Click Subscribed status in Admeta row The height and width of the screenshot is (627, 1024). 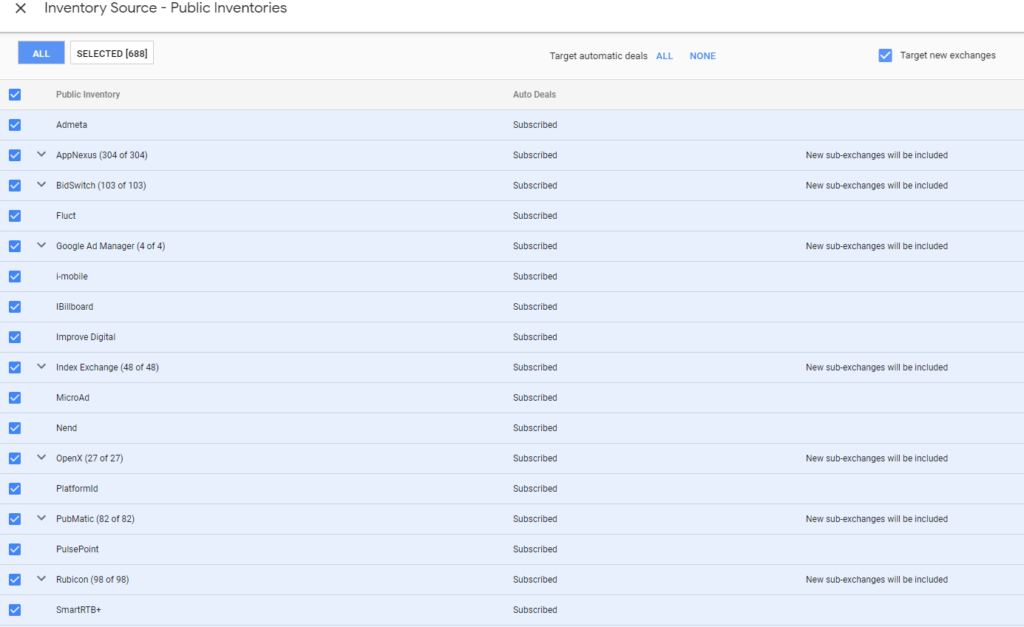[x=535, y=125]
